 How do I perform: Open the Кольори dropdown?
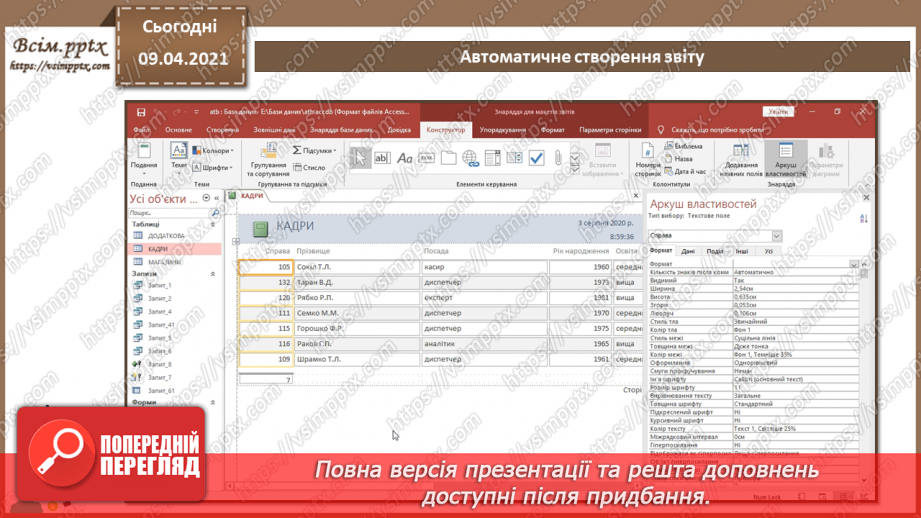click(213, 151)
